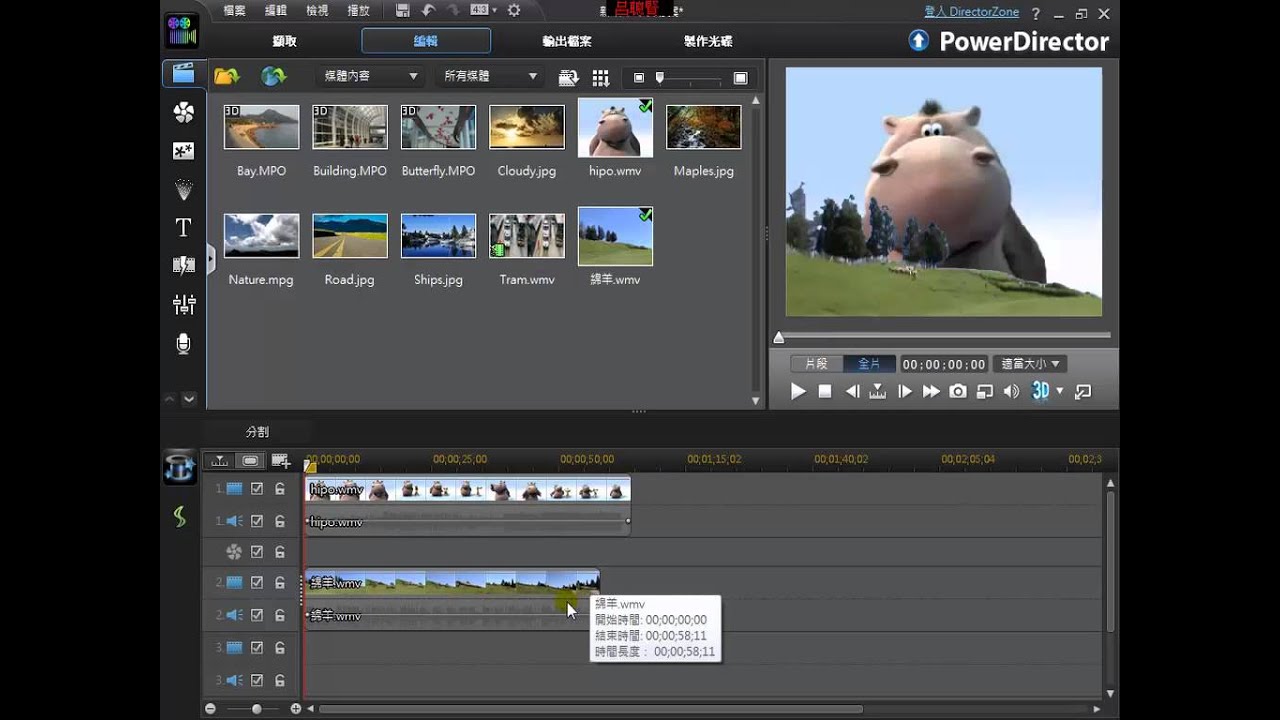The width and height of the screenshot is (1280, 720).
Task: Toggle audio track 1 enable checkbox
Action: (257, 521)
